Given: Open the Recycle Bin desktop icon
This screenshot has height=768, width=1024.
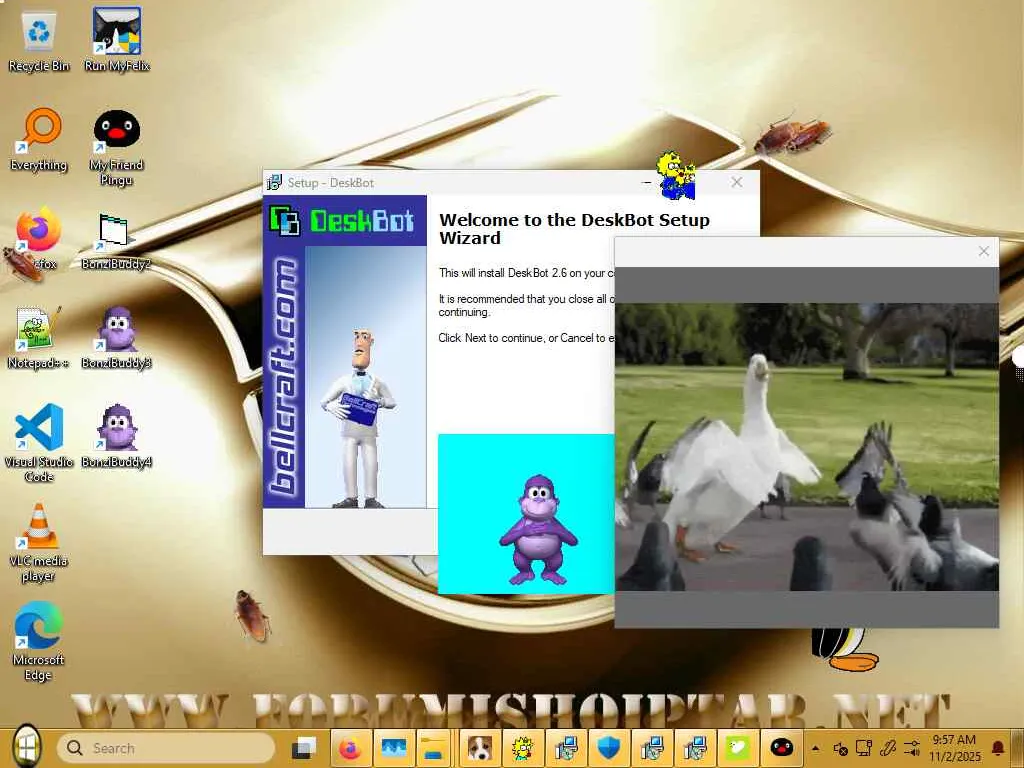Looking at the screenshot, I should (x=39, y=40).
